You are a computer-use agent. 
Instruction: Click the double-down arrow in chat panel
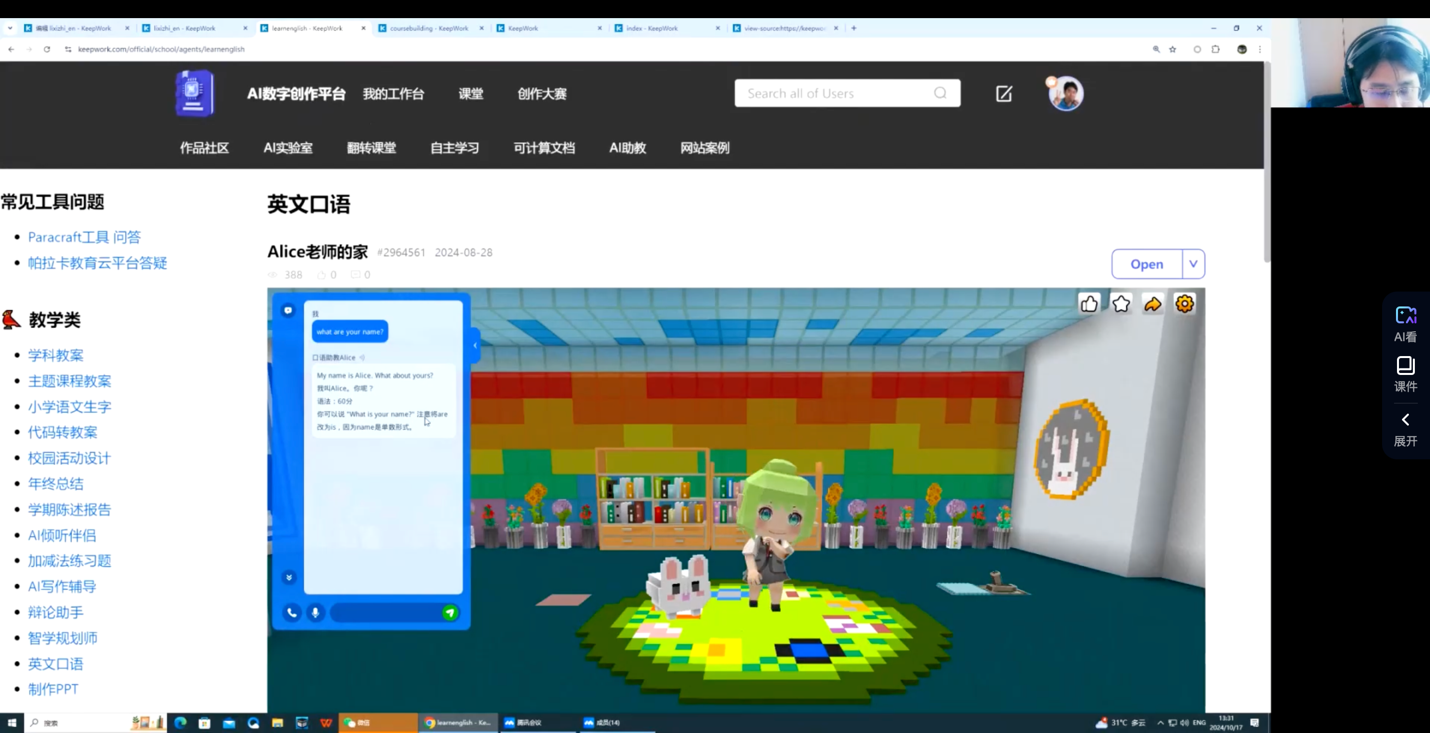289,578
